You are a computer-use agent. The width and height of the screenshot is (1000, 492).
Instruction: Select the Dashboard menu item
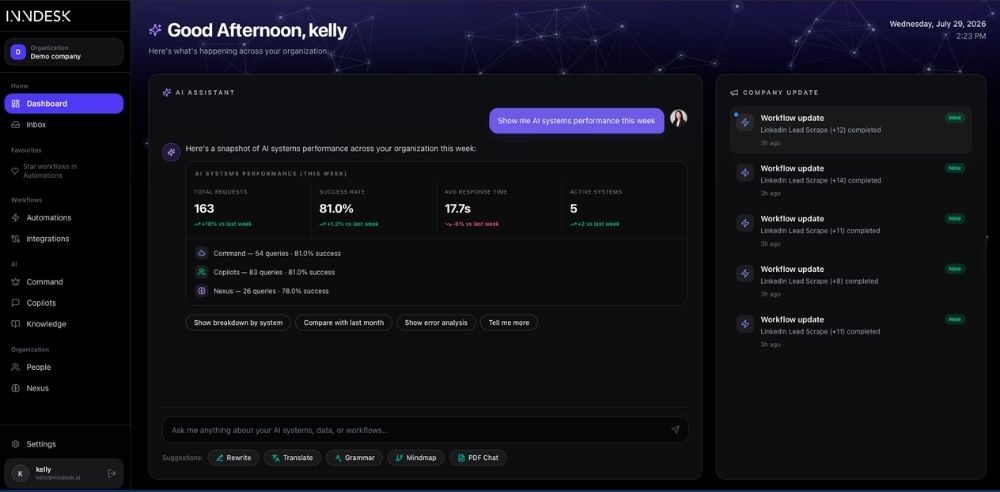[x=64, y=103]
